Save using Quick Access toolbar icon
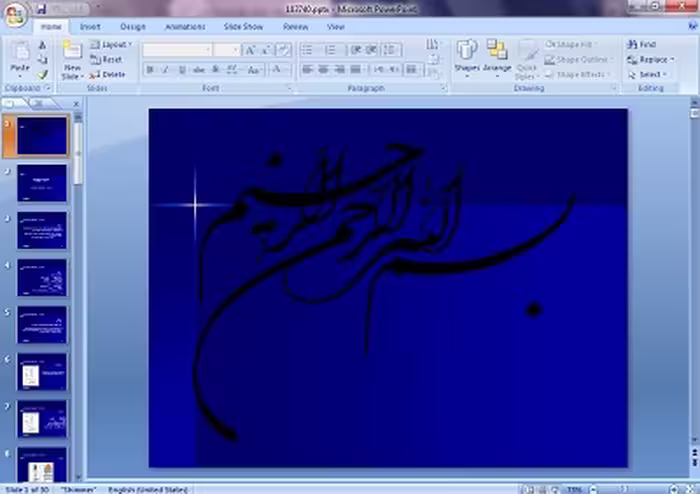 (x=42, y=8)
